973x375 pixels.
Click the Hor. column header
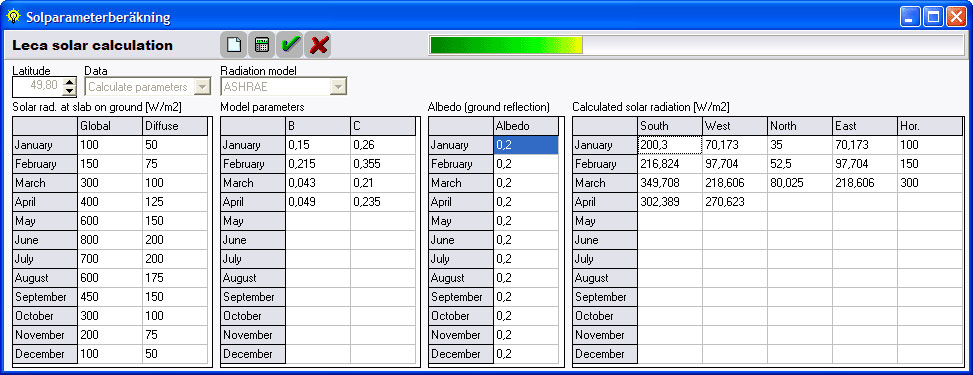coord(930,126)
